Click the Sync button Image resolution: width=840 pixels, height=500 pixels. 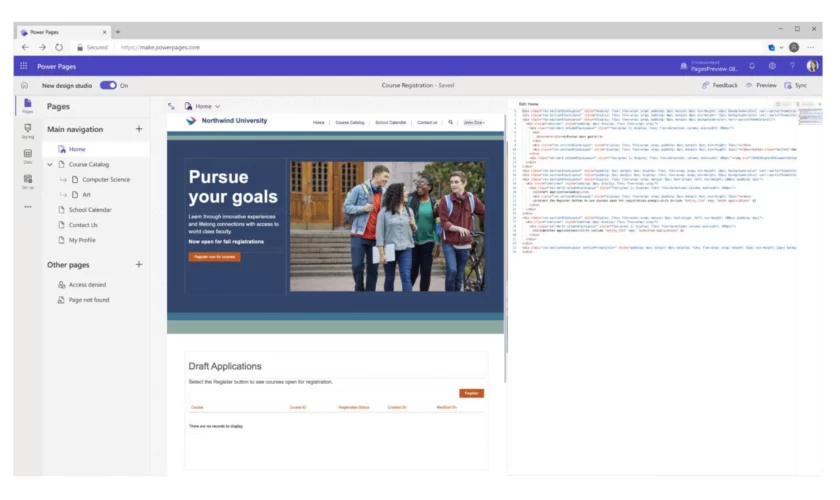point(795,85)
